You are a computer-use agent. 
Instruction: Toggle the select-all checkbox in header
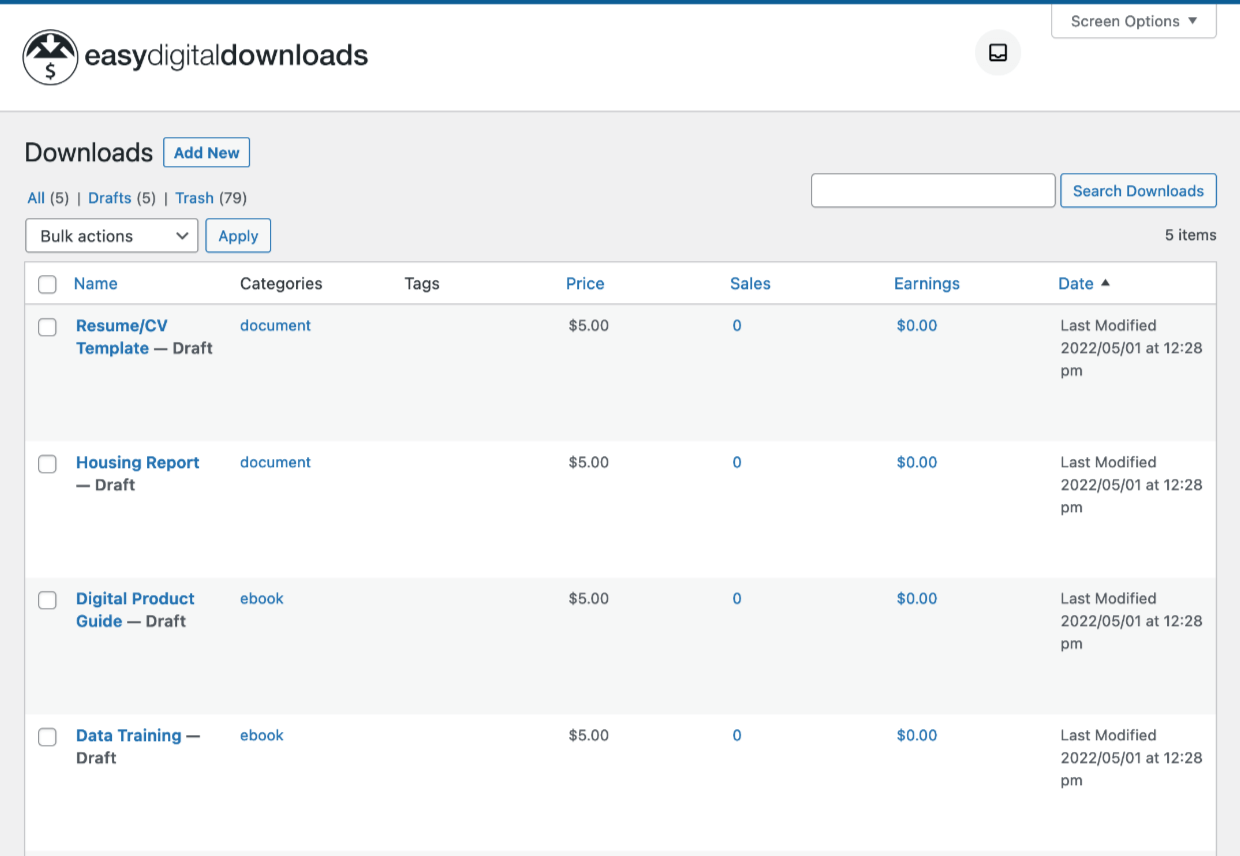click(47, 284)
